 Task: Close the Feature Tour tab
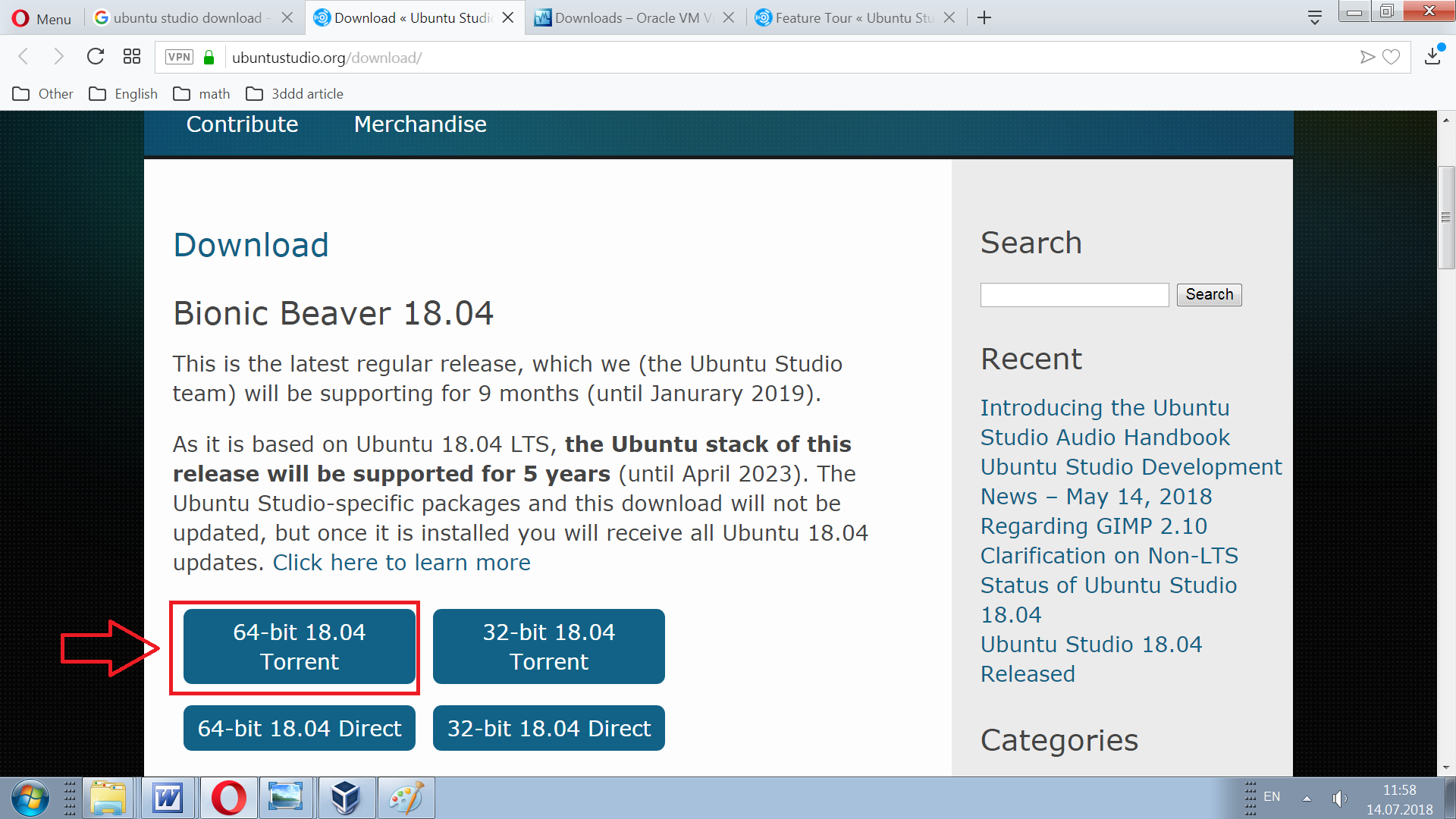949,17
